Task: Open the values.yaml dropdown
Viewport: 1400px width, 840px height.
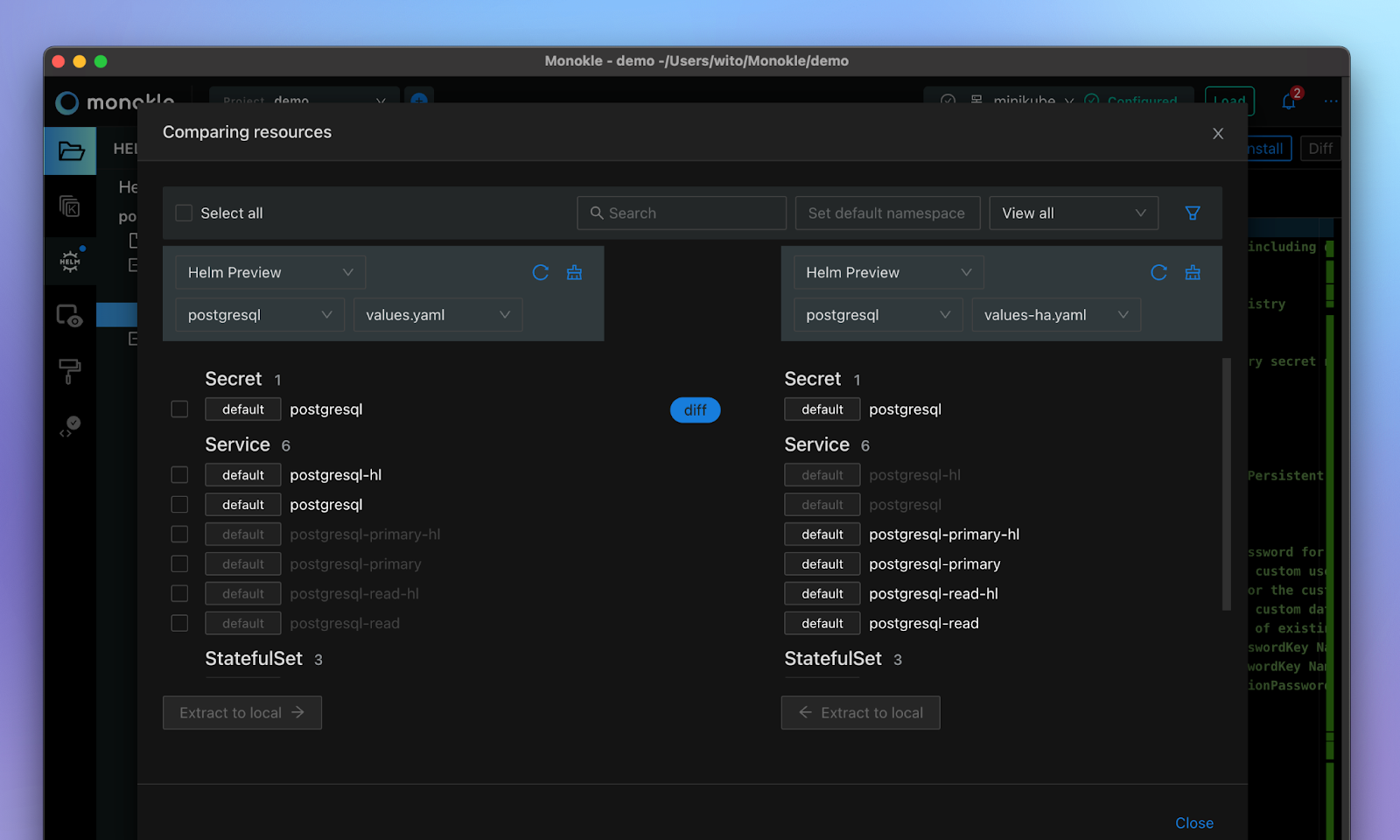Action: point(437,315)
